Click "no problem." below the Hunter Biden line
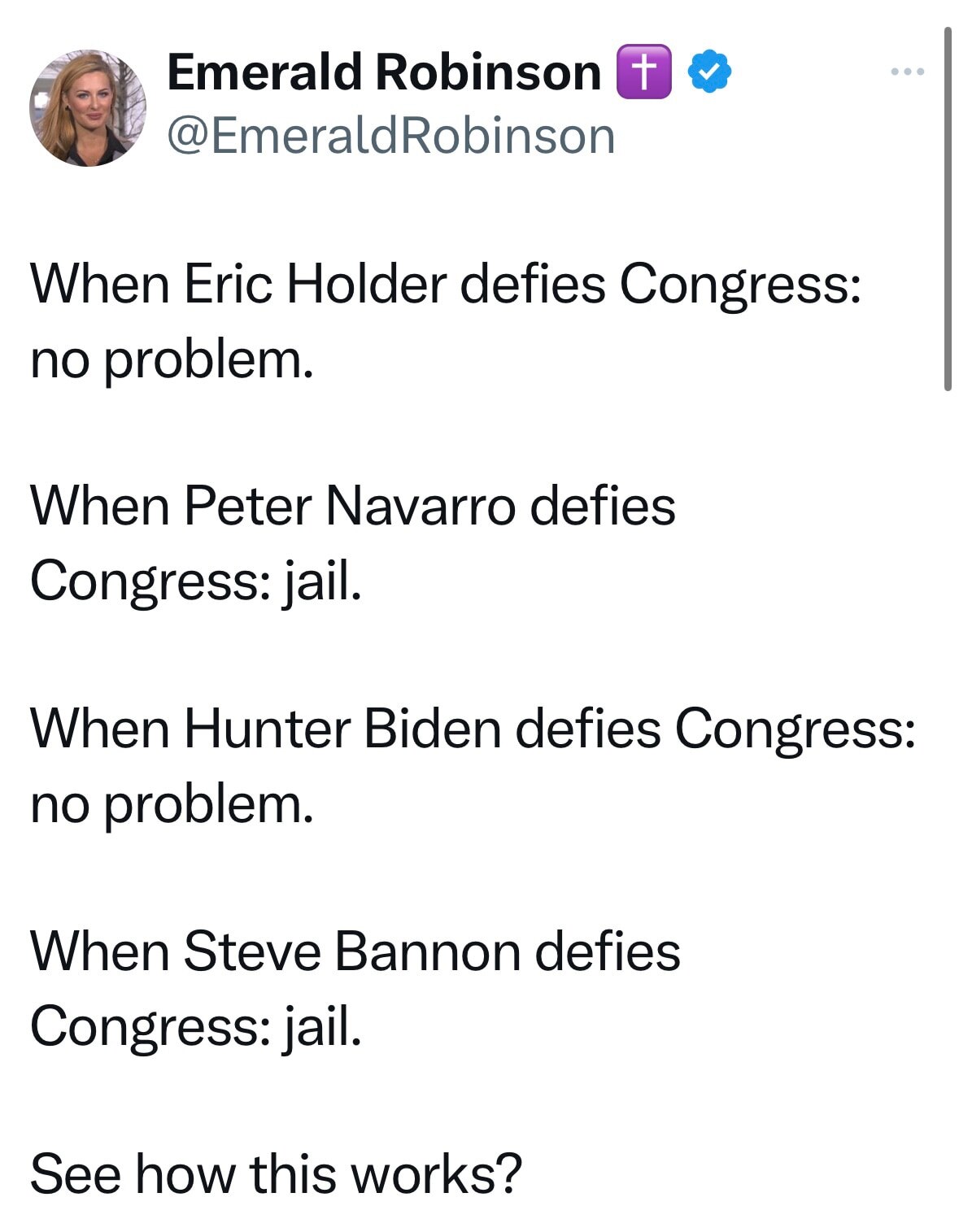959x1232 pixels. click(172, 803)
